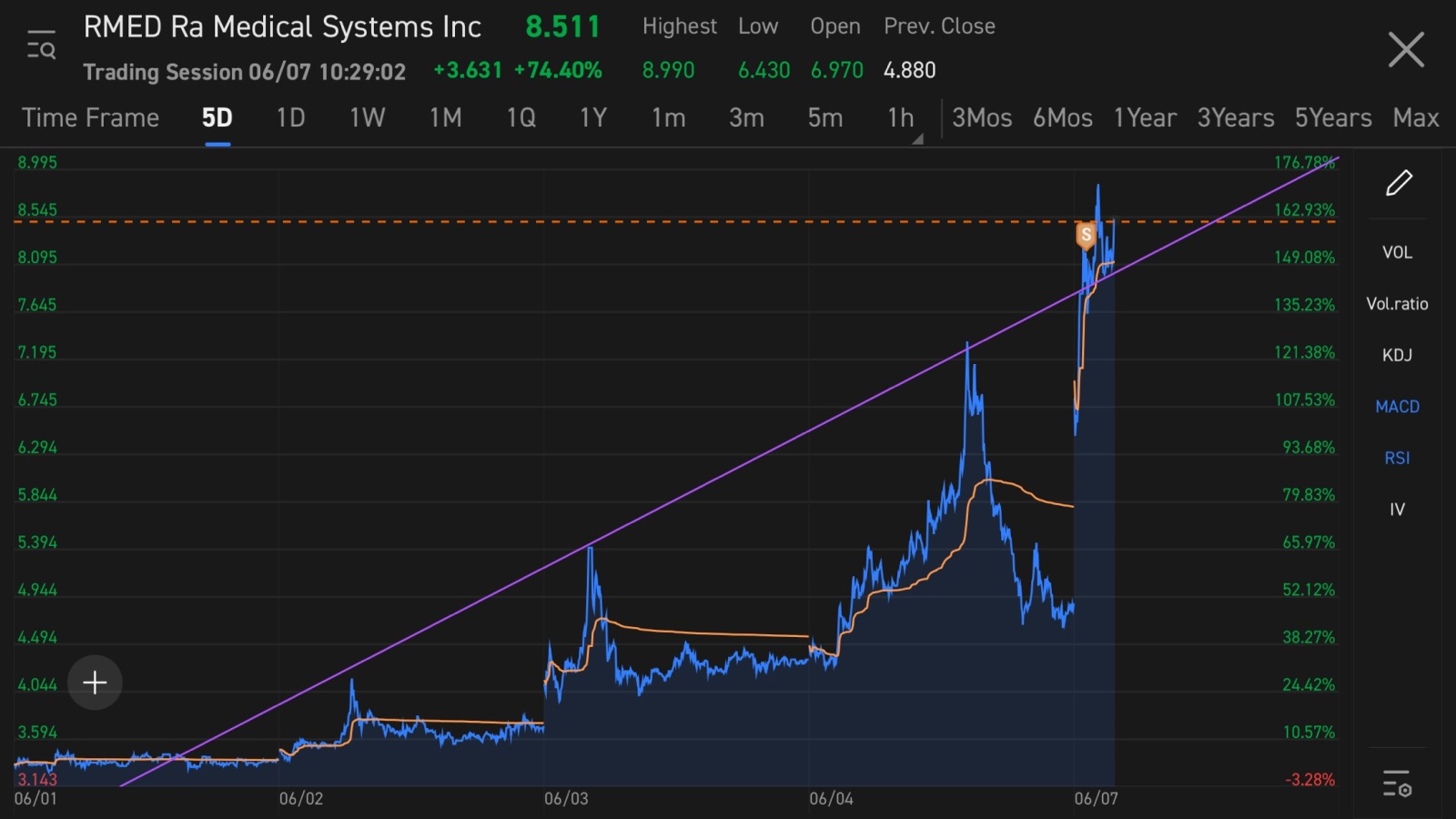Image resolution: width=1456 pixels, height=819 pixels.
Task: Tap the 8.995 price axis label
Action: [37, 163]
